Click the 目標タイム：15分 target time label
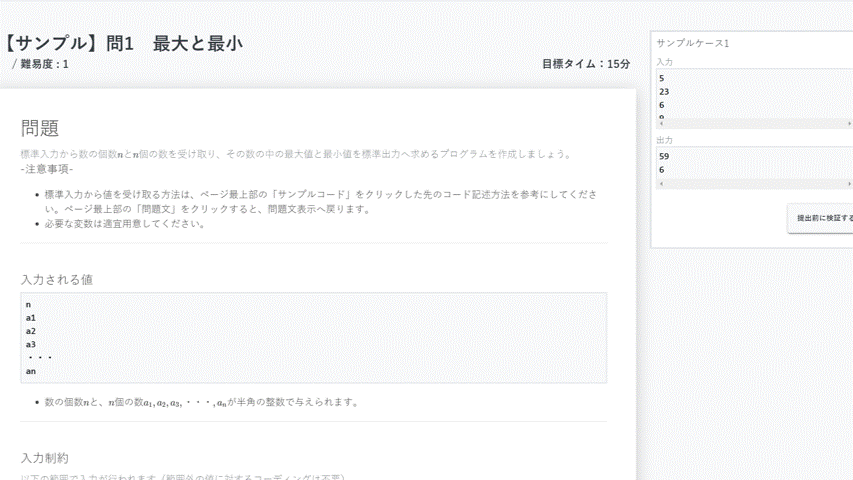 click(586, 64)
